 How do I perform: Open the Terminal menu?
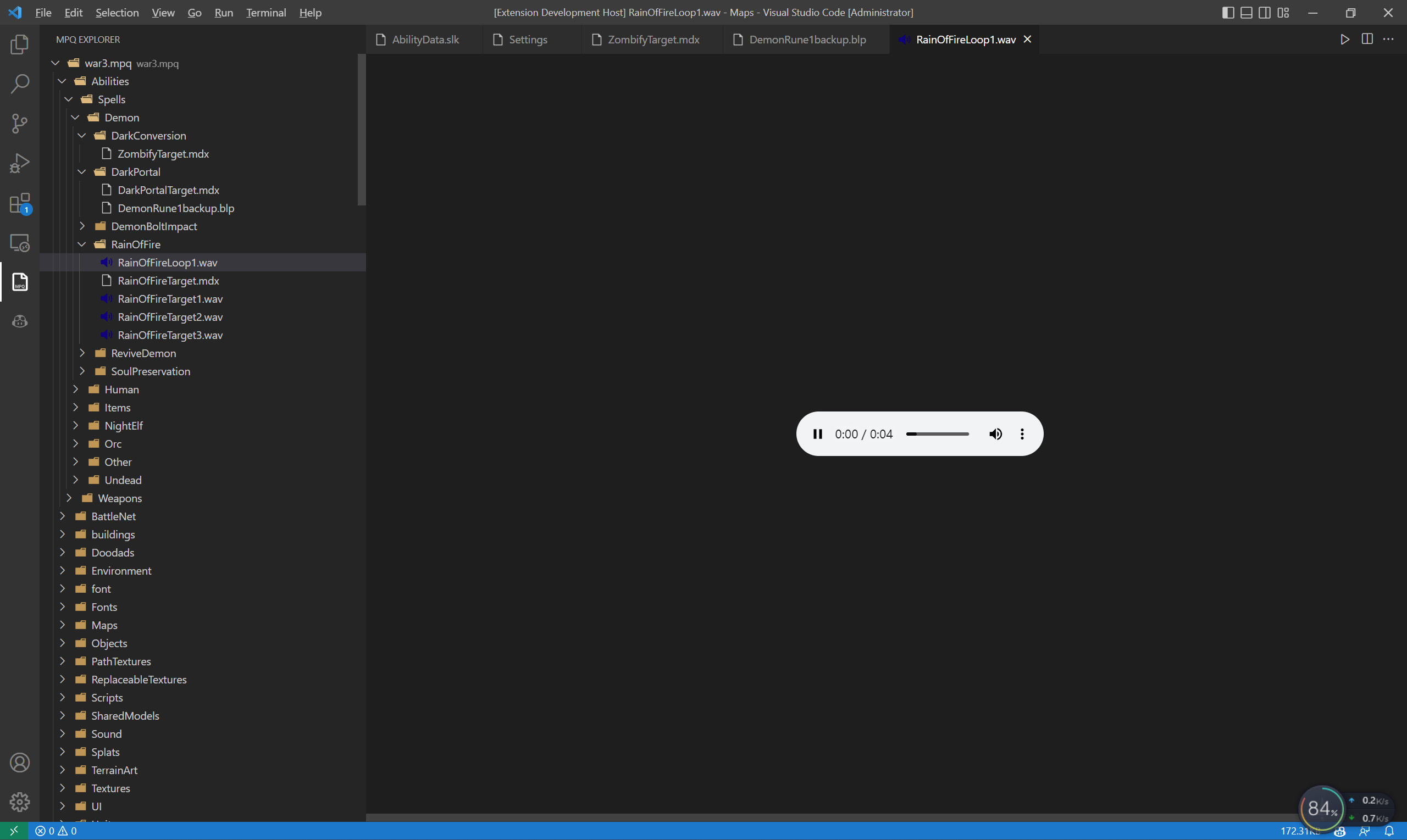(266, 13)
